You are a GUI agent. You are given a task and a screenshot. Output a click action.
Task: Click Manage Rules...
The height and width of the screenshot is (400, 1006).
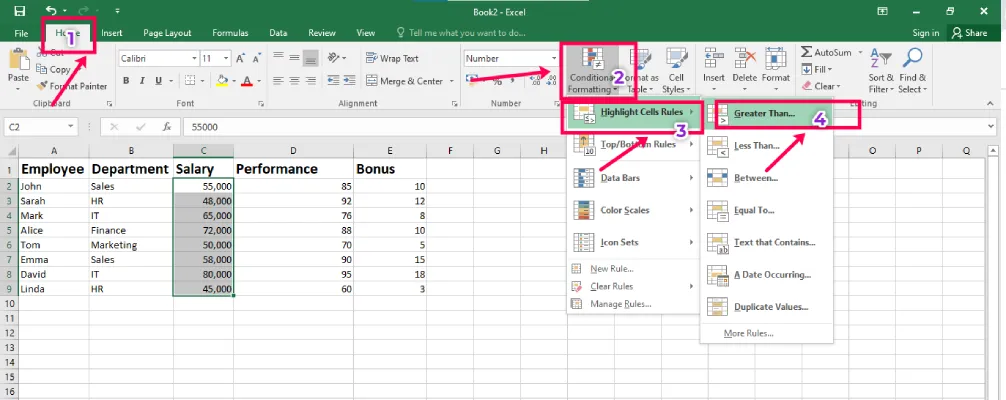pyautogui.click(x=620, y=304)
